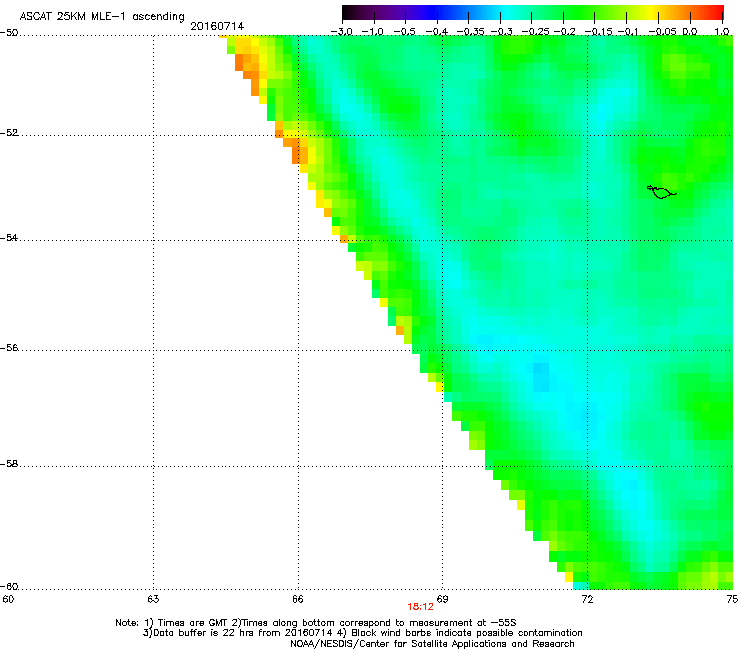Image resolution: width=740 pixels, height=650 pixels.
Task: Click the latitude label -50
Action: 9,33
